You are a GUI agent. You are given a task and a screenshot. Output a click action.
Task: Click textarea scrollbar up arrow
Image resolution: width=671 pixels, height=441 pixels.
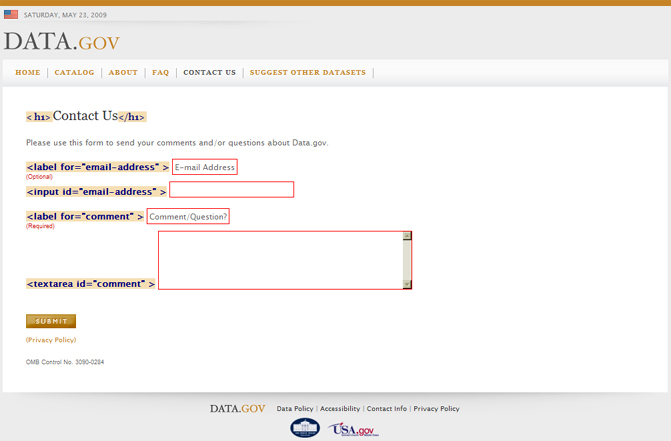click(x=407, y=236)
